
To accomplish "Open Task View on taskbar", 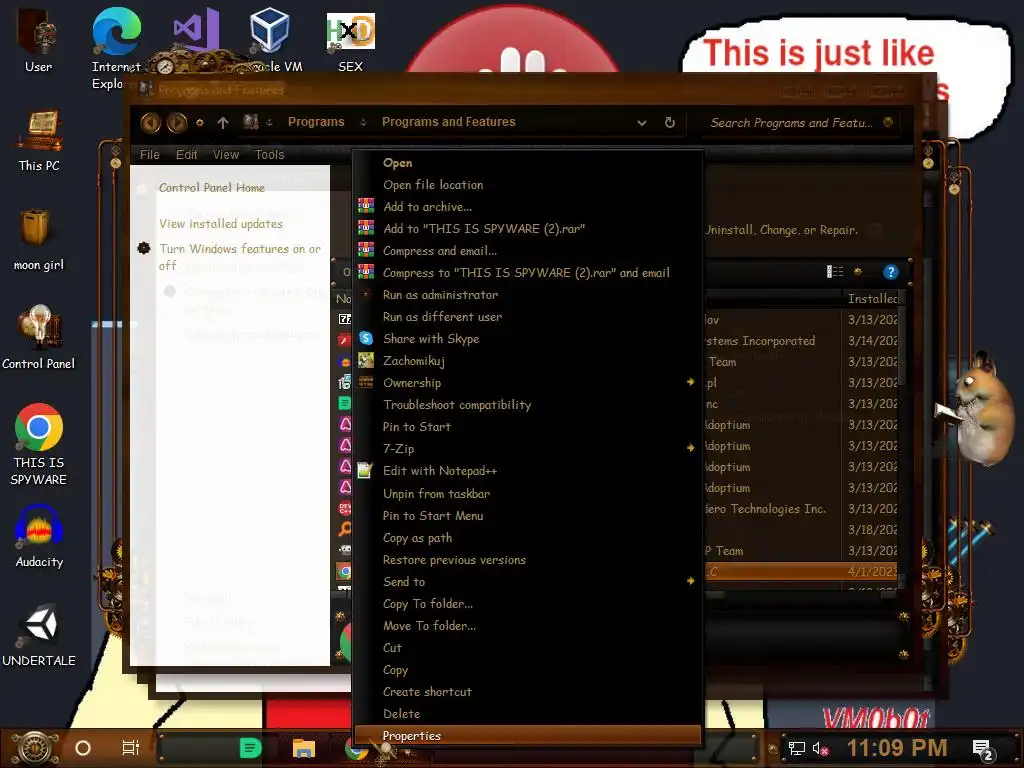I will 131,748.
